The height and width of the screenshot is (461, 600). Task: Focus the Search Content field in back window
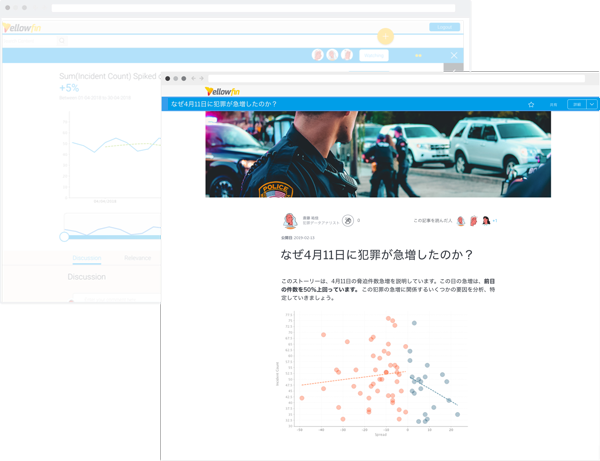click(30, 41)
